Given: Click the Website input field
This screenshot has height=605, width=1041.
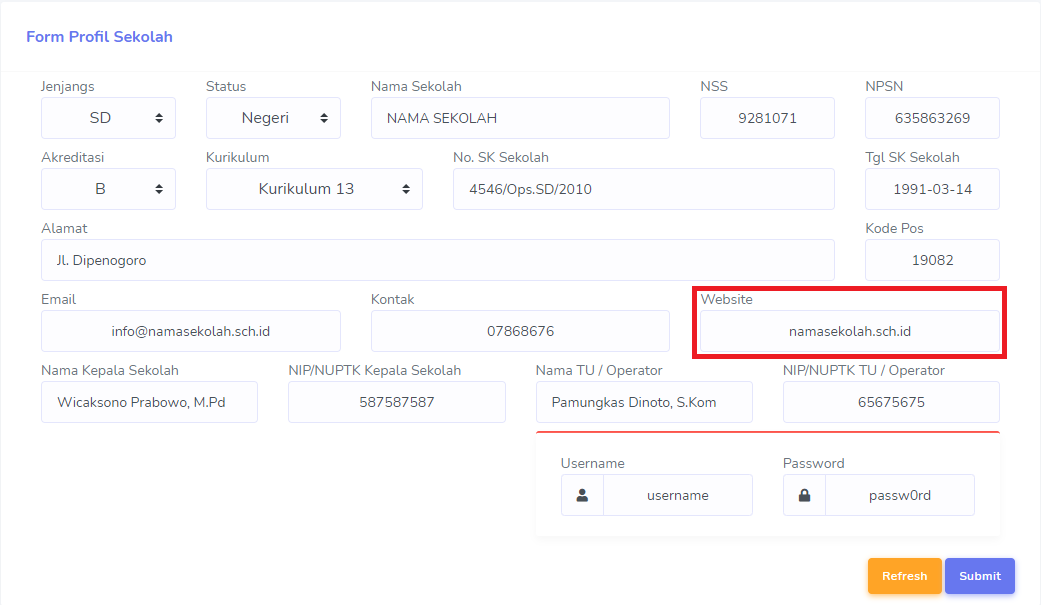Looking at the screenshot, I should tap(849, 331).
